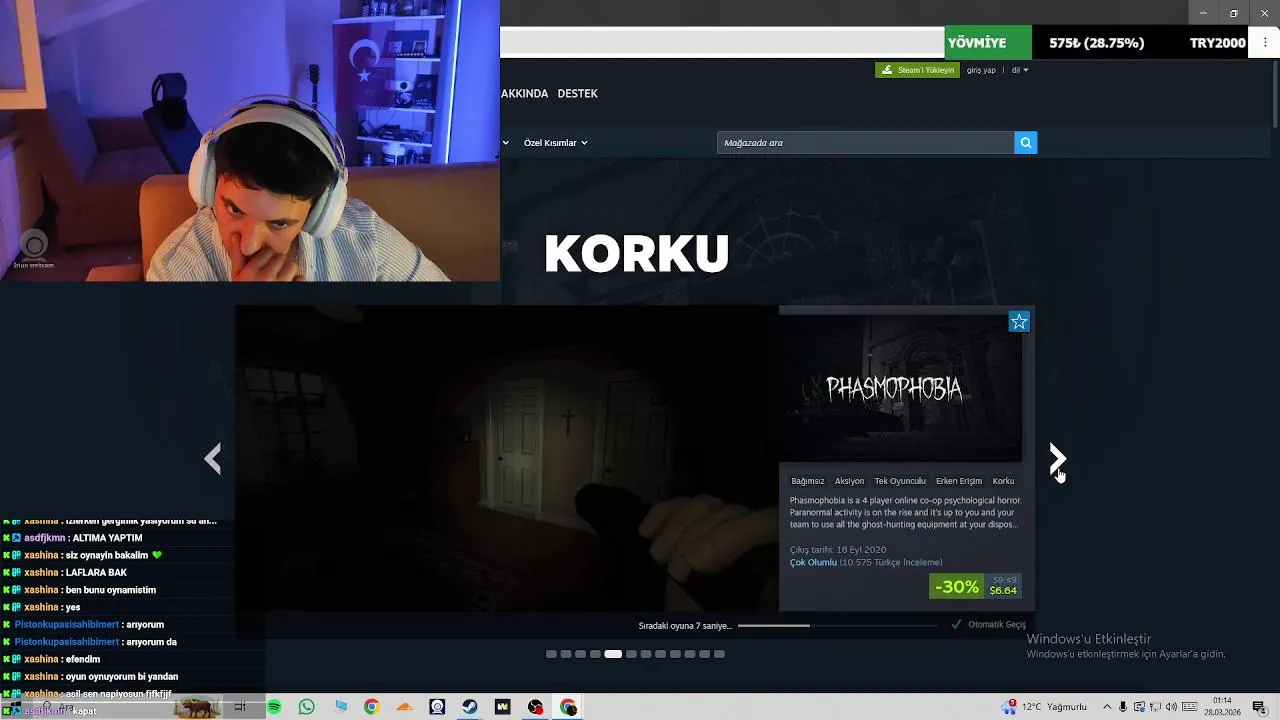Click chat message 'anyorum da'

tap(151, 642)
